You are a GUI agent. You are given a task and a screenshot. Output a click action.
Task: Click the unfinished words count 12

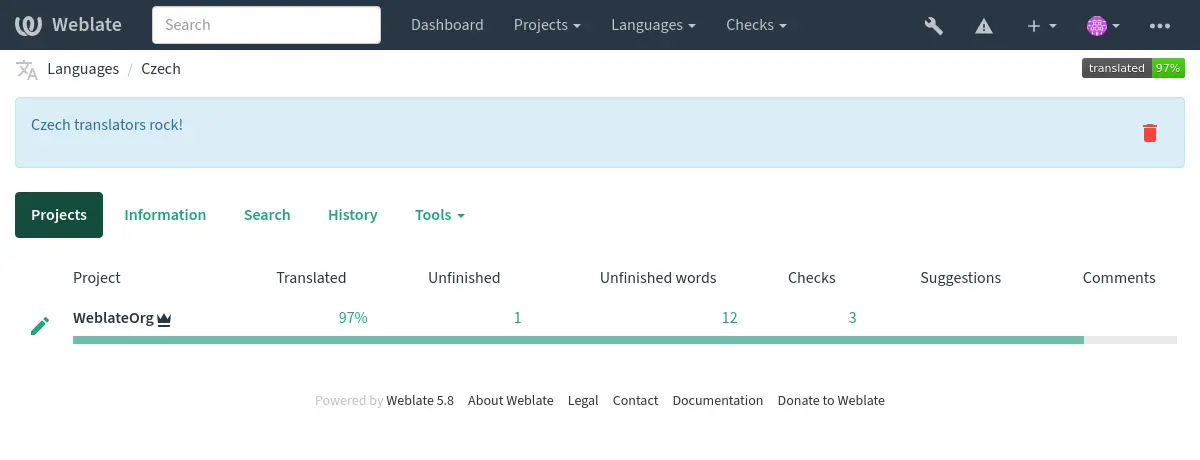pos(729,319)
